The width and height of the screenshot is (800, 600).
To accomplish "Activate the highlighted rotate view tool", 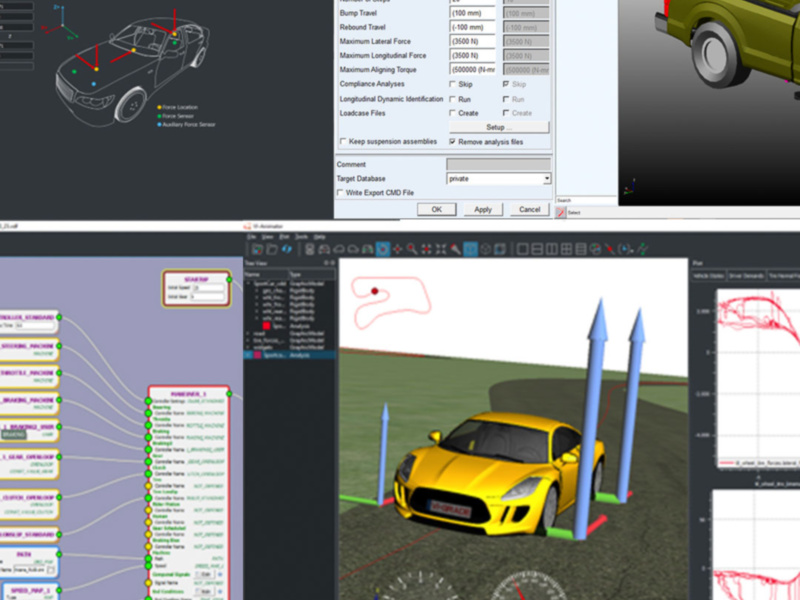I will tap(383, 248).
